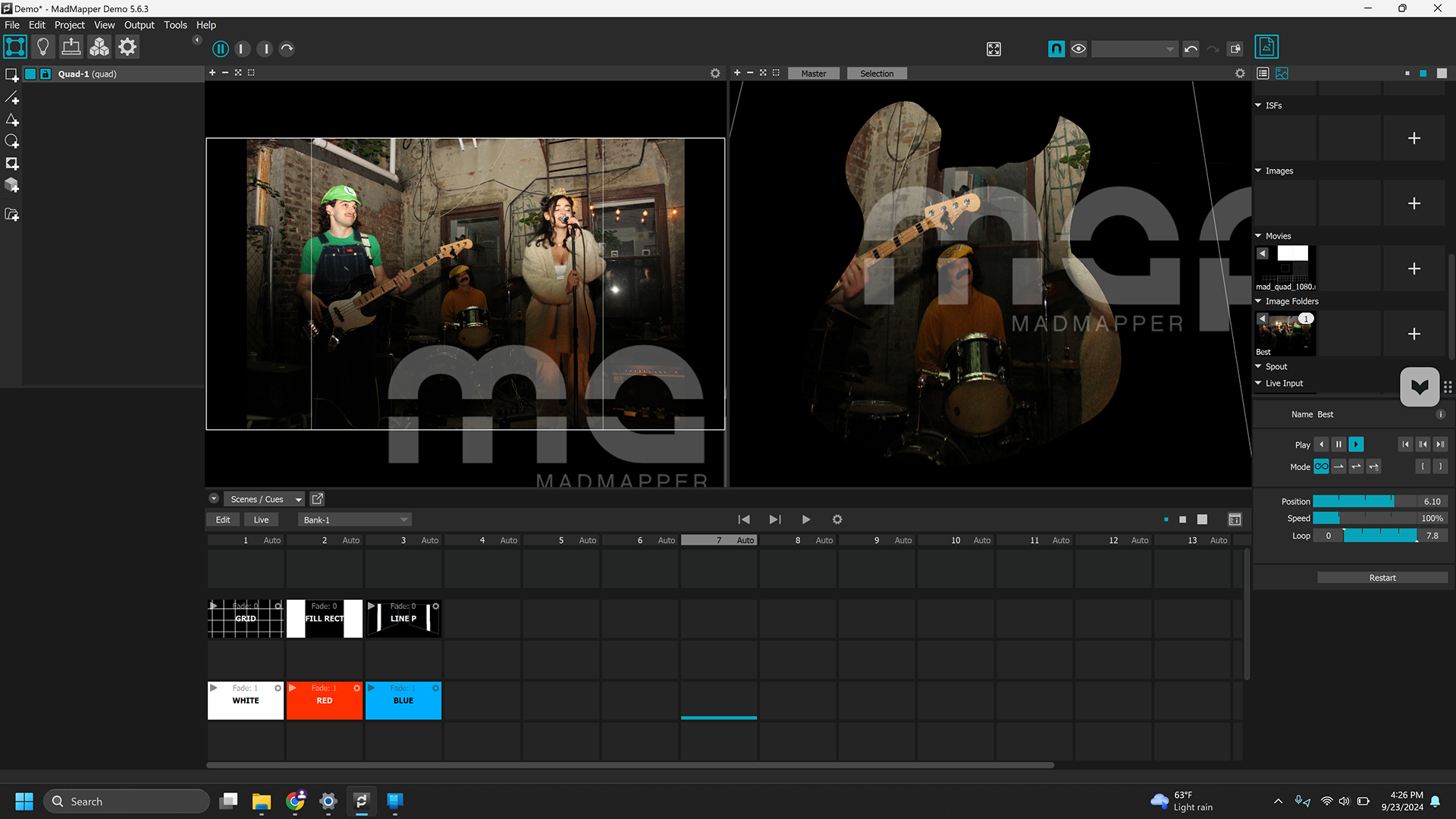This screenshot has width=1456, height=819.
Task: Play media backward with reverse arrow
Action: (1322, 444)
